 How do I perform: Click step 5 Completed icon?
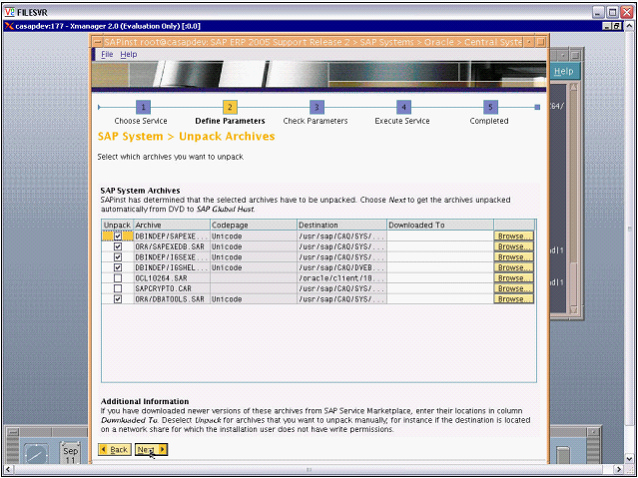point(490,106)
